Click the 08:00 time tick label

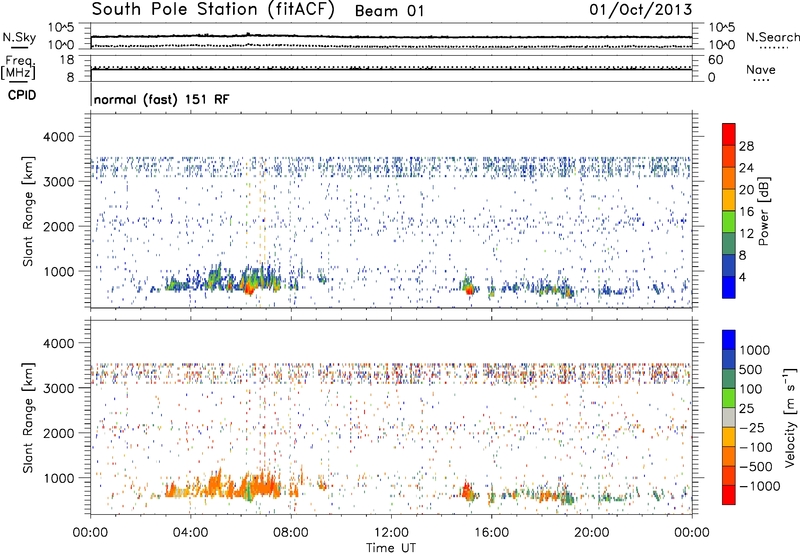point(291,533)
